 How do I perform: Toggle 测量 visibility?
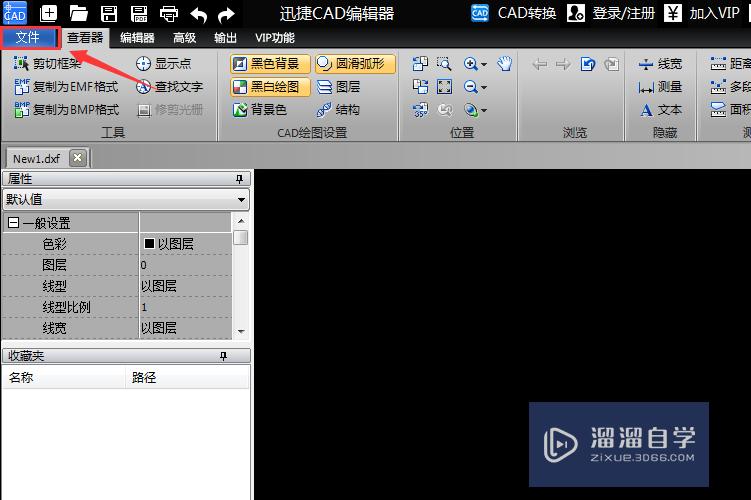(660, 87)
